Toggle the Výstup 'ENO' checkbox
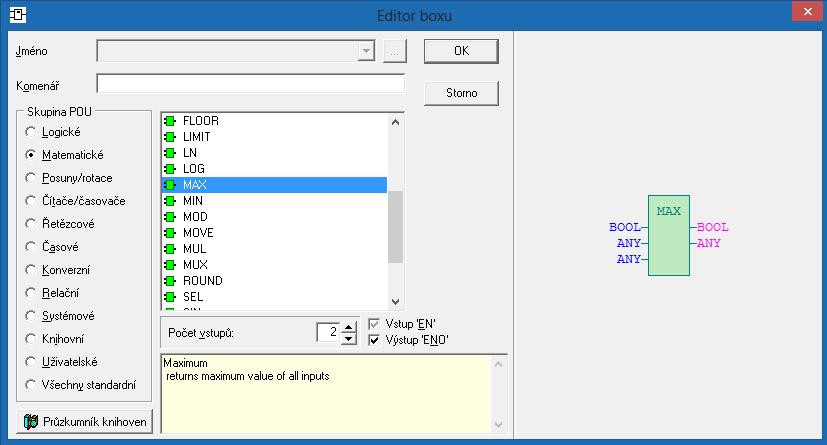Image resolution: width=827 pixels, height=445 pixels. click(x=374, y=340)
